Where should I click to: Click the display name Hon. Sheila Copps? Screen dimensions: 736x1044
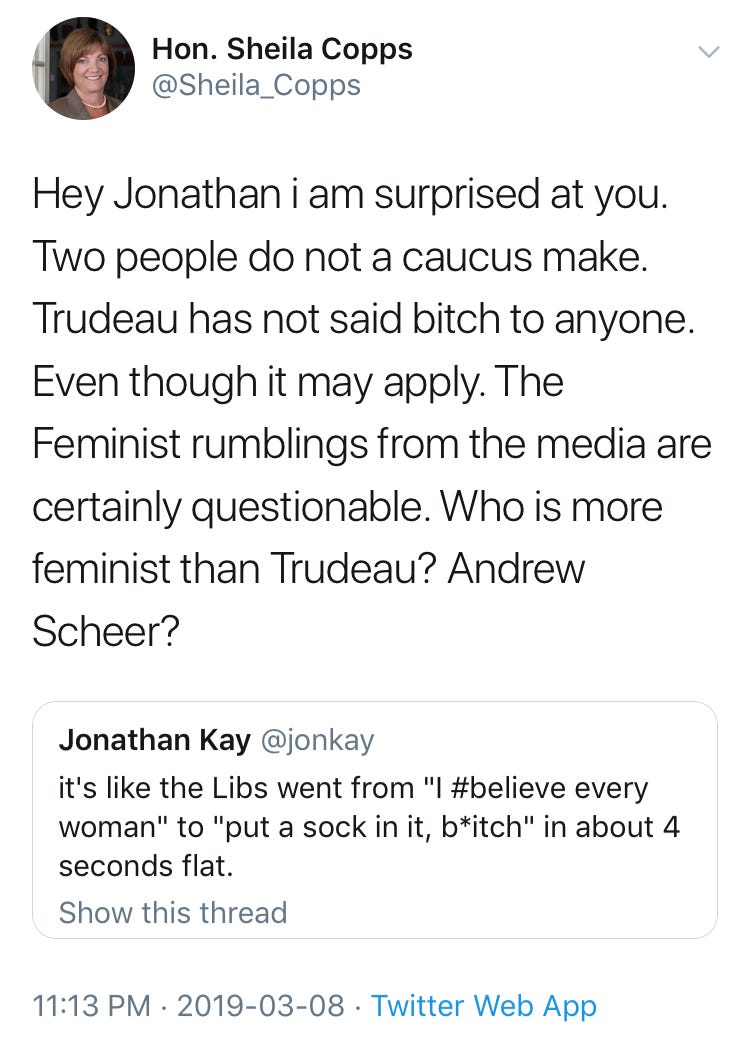[282, 49]
